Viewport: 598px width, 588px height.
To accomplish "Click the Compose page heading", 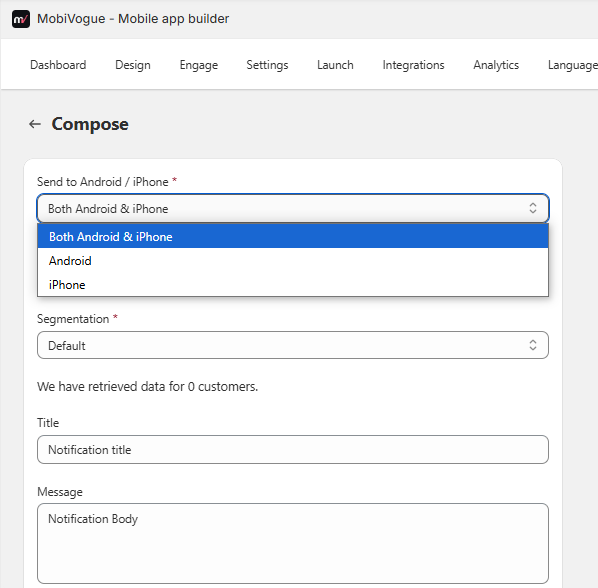I will [x=90, y=124].
